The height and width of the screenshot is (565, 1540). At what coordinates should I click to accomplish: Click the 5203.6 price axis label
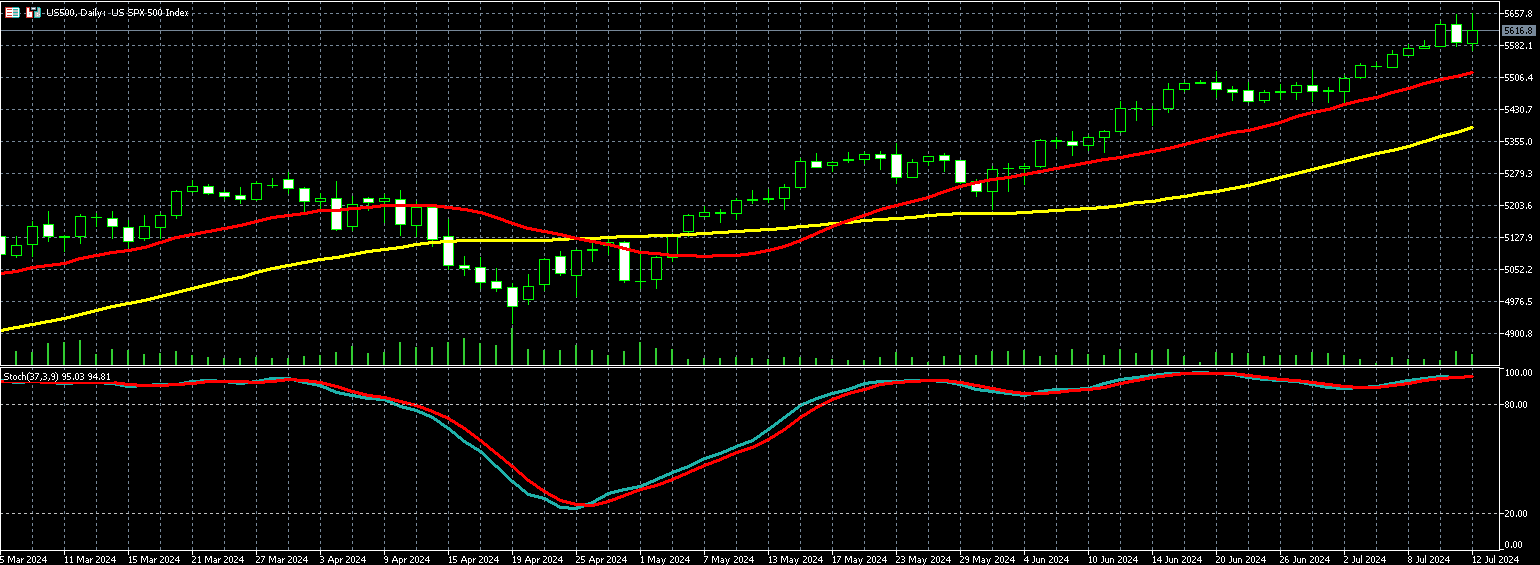click(x=1518, y=206)
